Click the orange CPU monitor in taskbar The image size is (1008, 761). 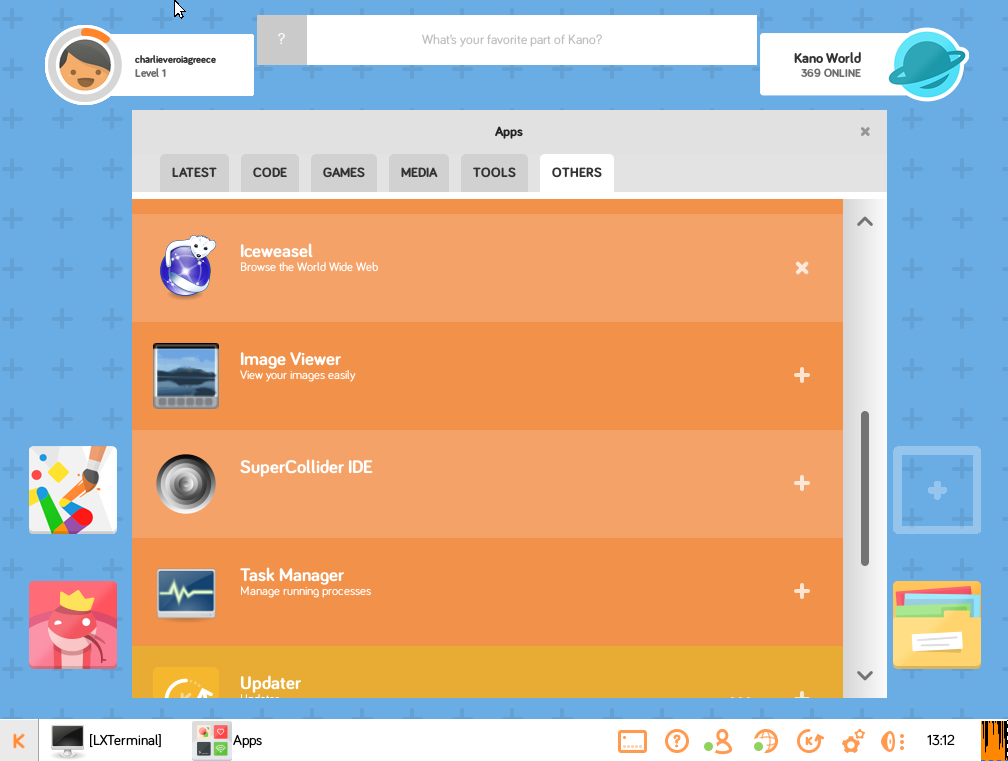(x=994, y=740)
